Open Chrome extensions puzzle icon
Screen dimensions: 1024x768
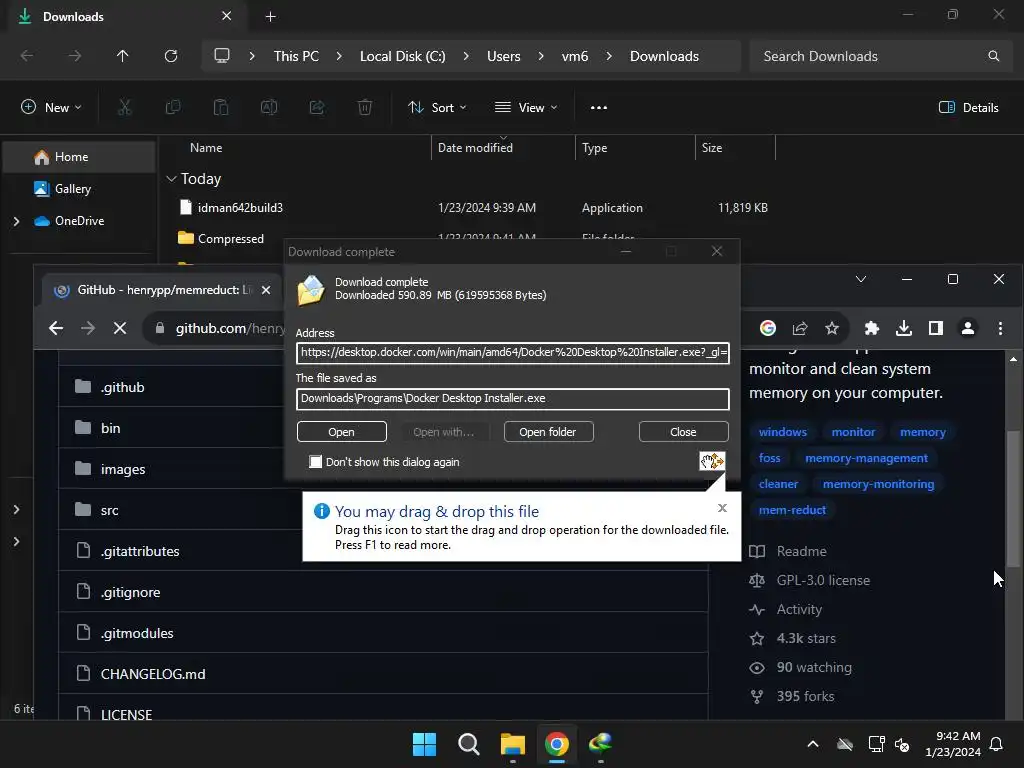coord(872,328)
